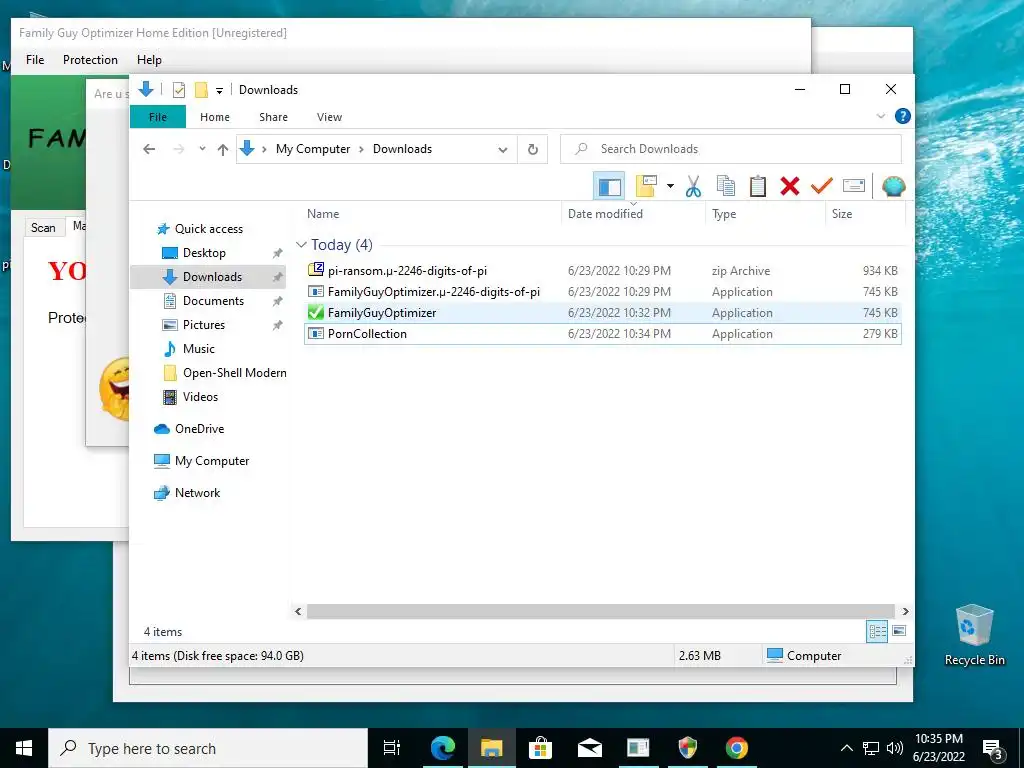Click Search Downloads input field
The height and width of the screenshot is (768, 1024).
(731, 149)
